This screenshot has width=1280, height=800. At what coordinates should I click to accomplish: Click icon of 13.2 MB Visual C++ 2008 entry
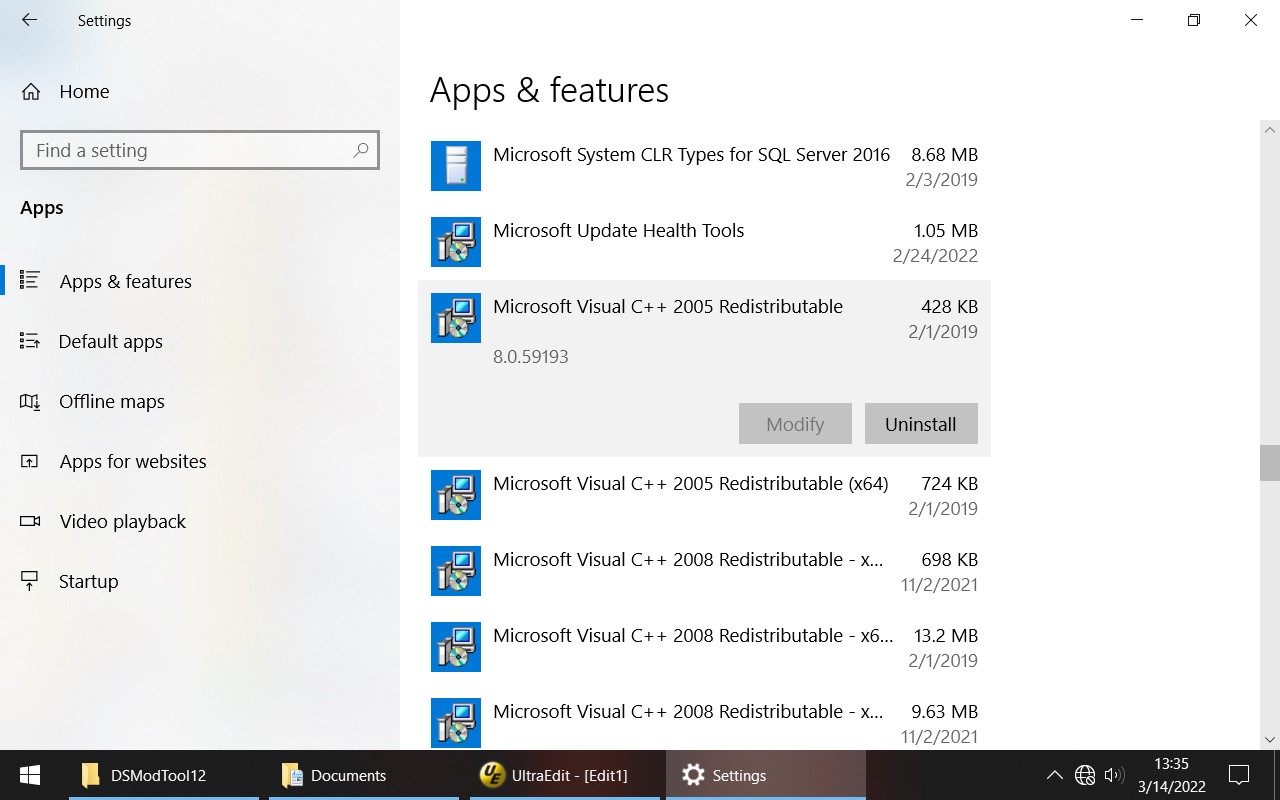[456, 647]
